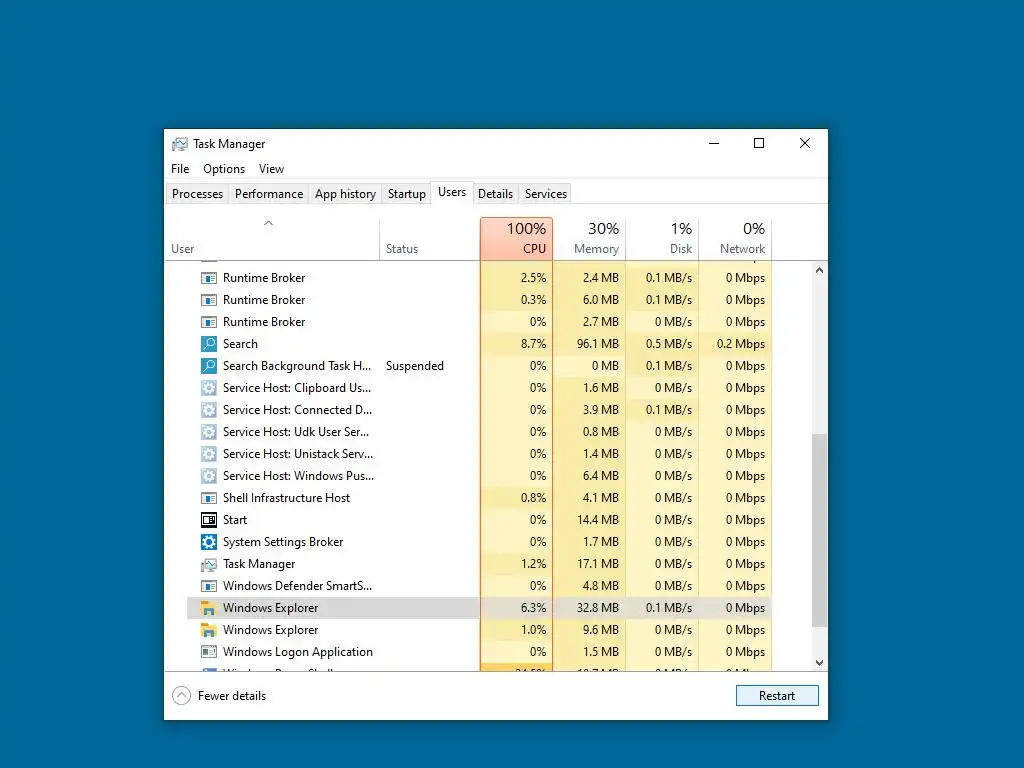Click the Windows Defender SmartScreen icon
Viewport: 1024px width, 768px height.
(208, 586)
